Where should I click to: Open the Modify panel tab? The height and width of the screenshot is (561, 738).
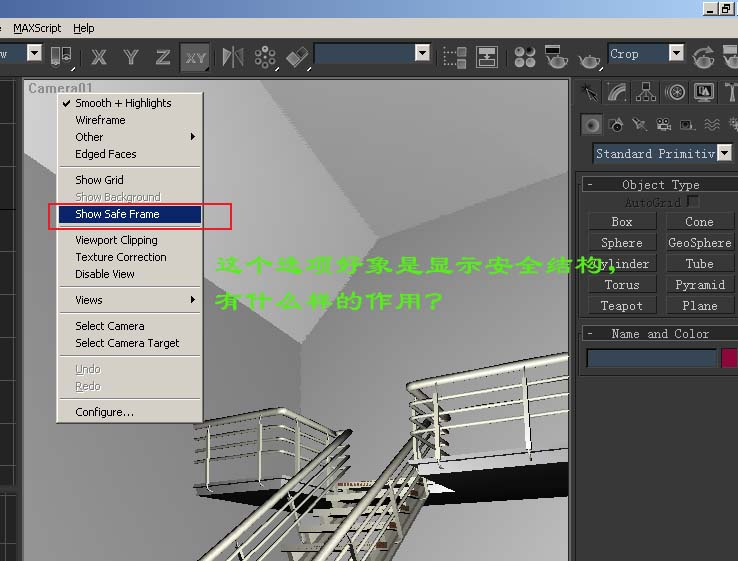pos(618,93)
